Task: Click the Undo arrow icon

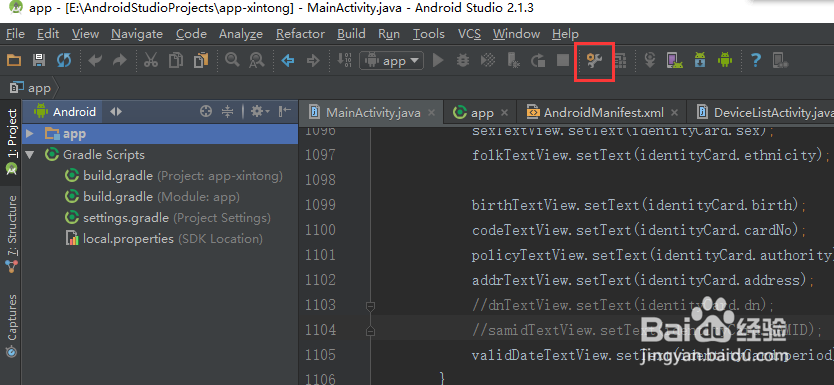Action: [95, 61]
